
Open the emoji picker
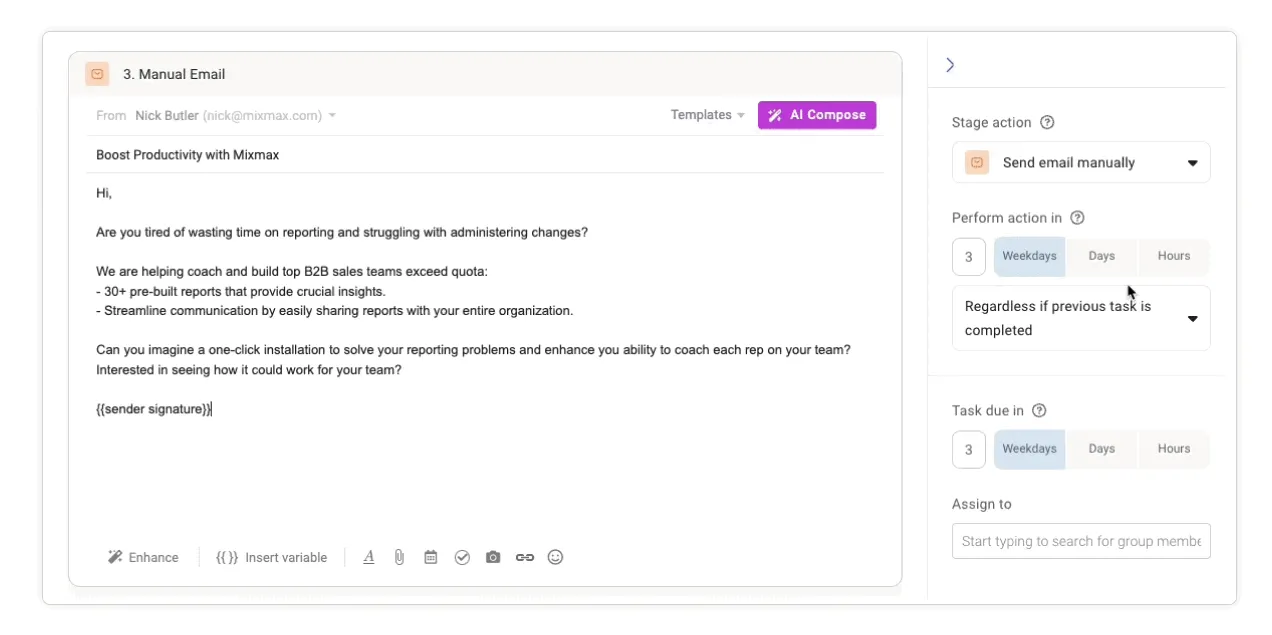(x=556, y=557)
